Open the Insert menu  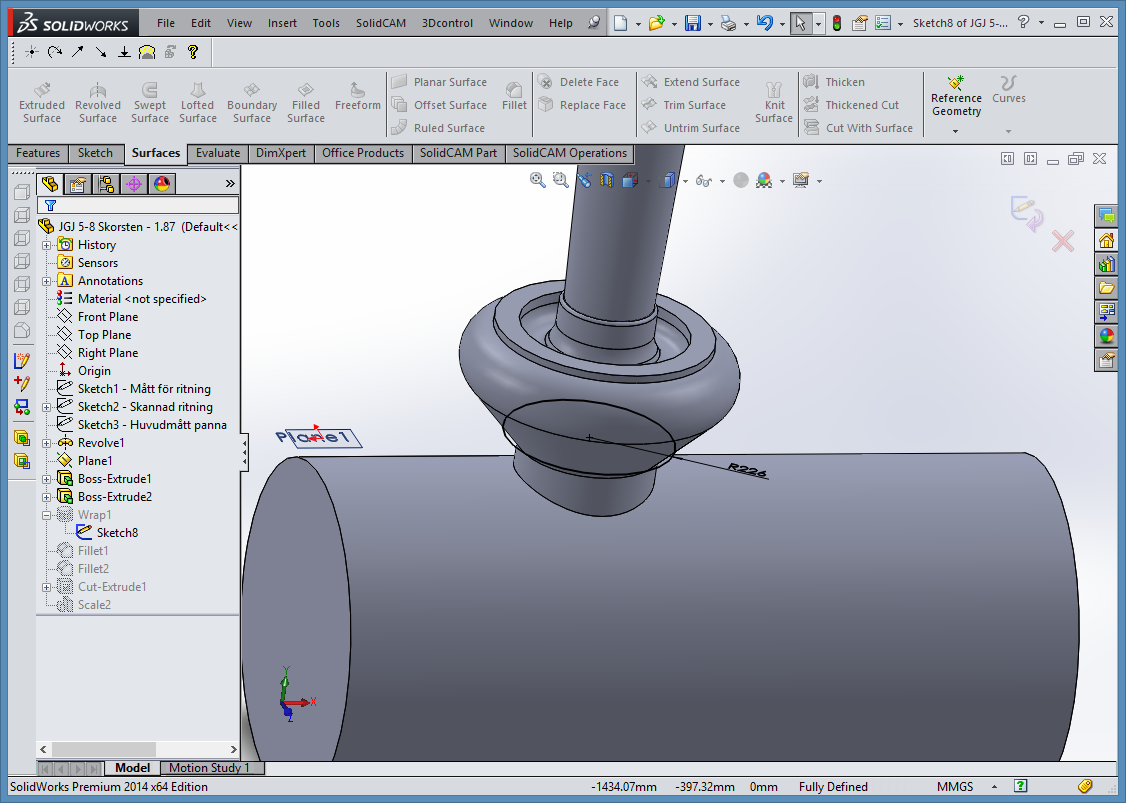point(282,23)
